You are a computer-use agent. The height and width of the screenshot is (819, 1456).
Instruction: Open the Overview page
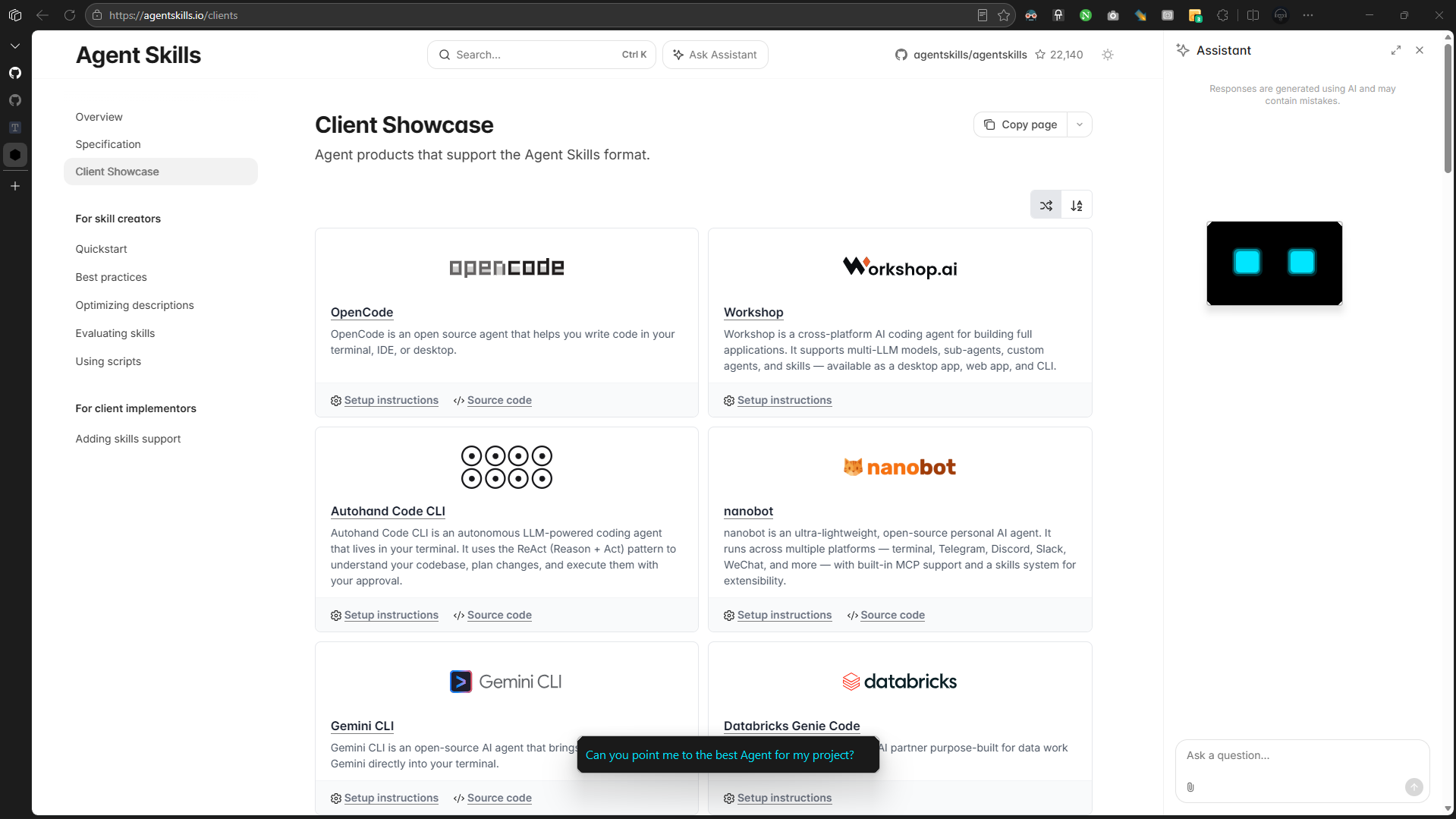pyautogui.click(x=99, y=117)
